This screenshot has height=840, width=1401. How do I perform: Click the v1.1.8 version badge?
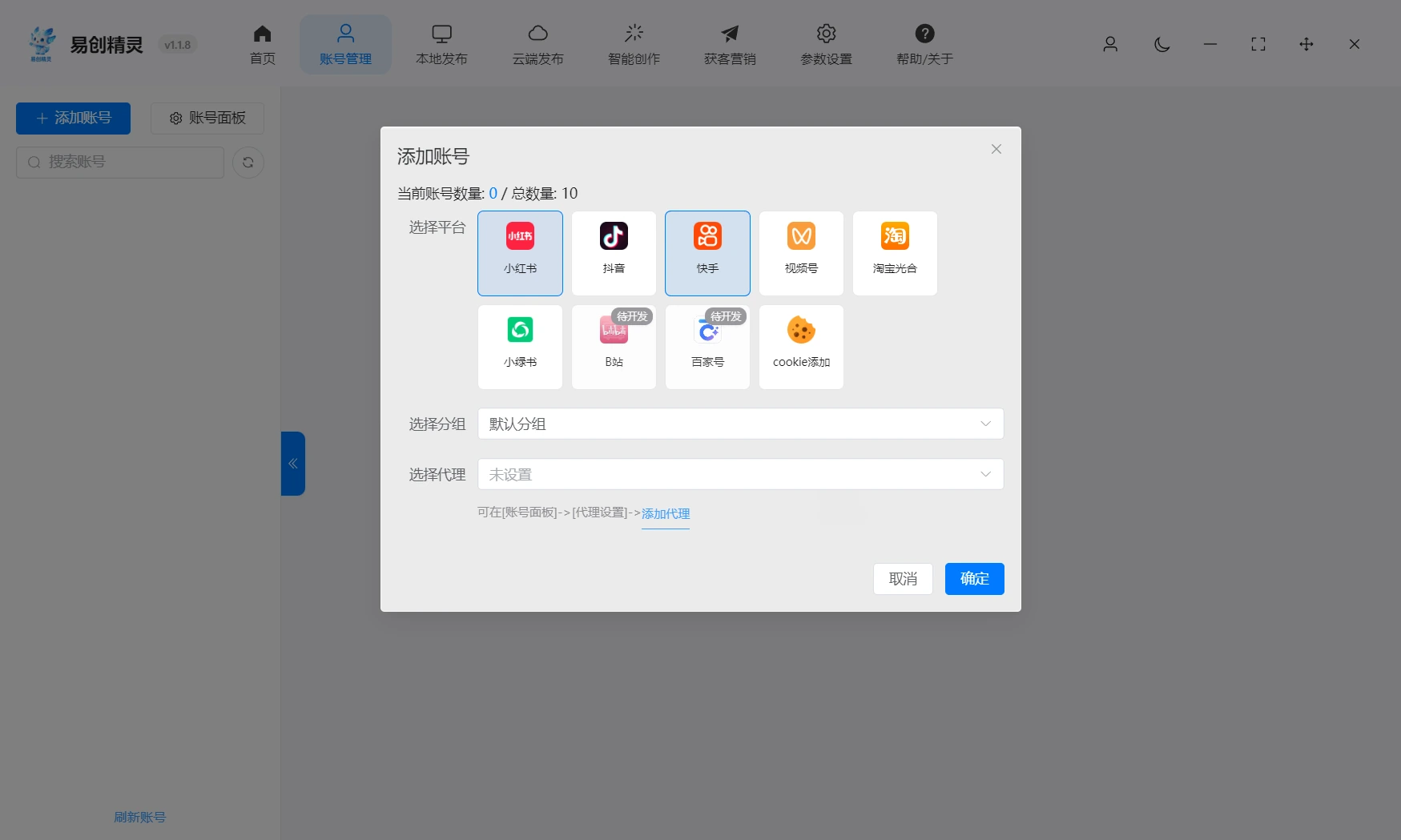[178, 45]
